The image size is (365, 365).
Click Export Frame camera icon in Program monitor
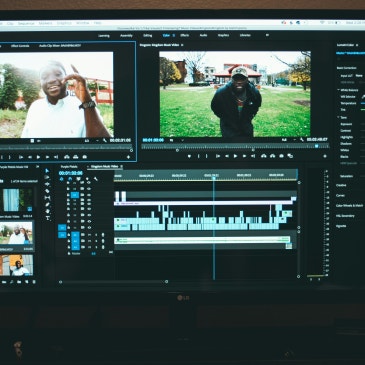tap(281, 156)
